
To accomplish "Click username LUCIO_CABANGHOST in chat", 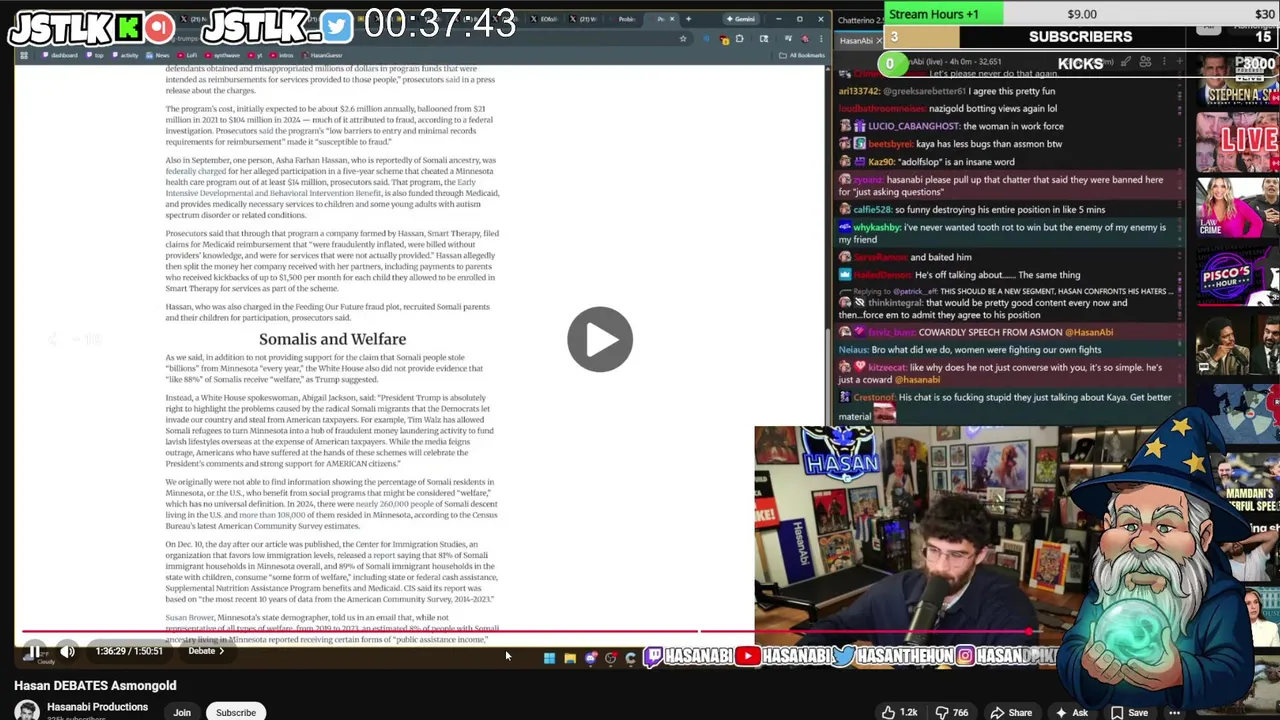I will tap(912, 126).
